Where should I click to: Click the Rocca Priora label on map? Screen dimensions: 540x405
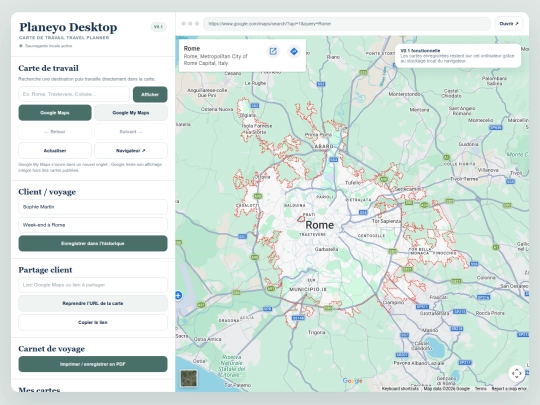(490, 313)
